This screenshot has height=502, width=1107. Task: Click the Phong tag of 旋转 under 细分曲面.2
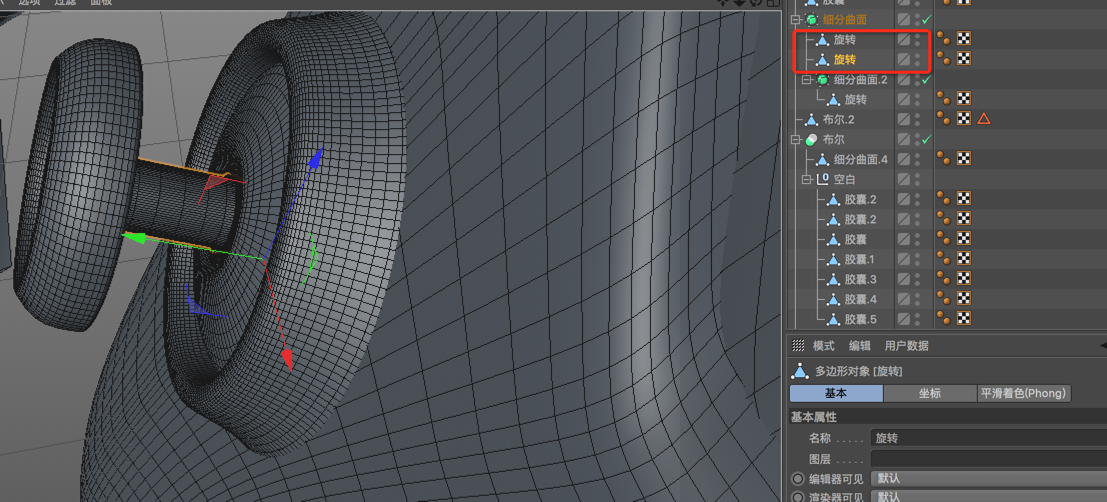pyautogui.click(x=944, y=98)
